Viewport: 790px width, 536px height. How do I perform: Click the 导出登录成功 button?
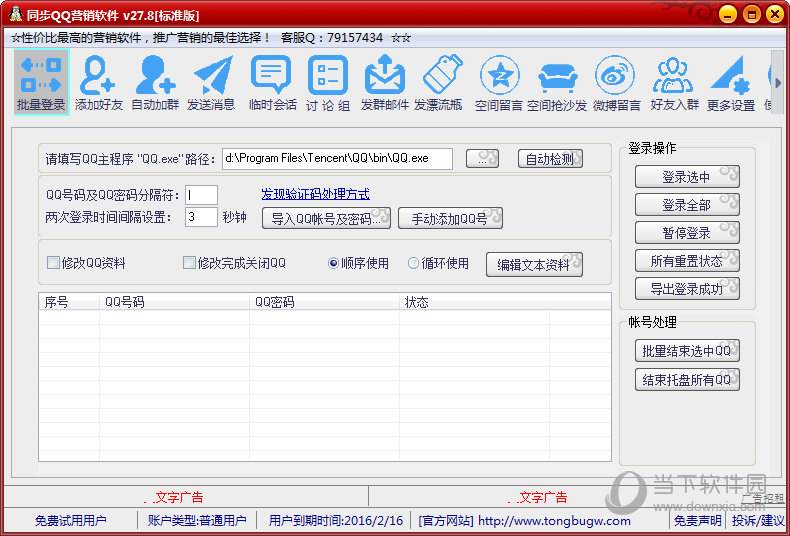687,289
